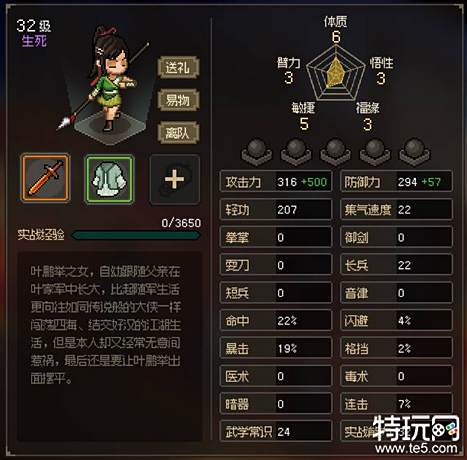The height and width of the screenshot is (460, 467).
Task: Select the 长兵 polearm skill row
Action: 396,265
